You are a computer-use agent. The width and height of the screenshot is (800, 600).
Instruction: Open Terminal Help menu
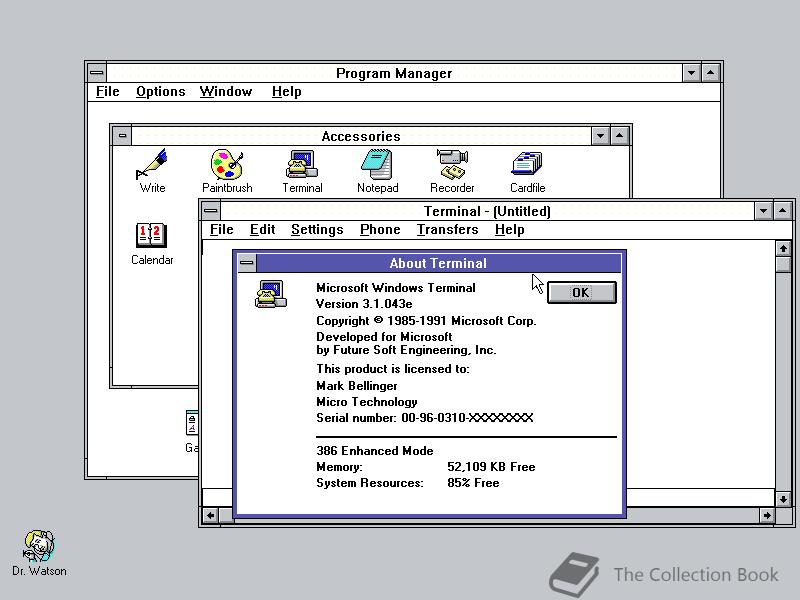pos(509,230)
